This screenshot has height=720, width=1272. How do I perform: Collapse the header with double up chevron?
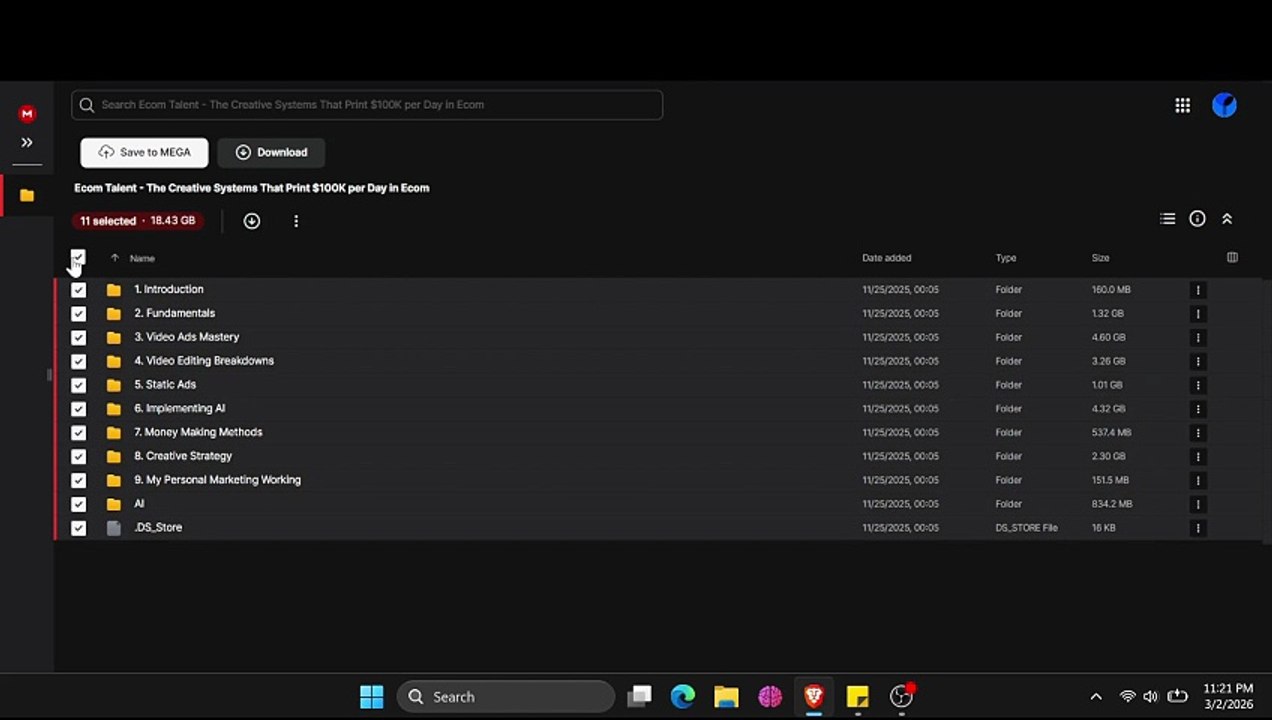point(1227,219)
